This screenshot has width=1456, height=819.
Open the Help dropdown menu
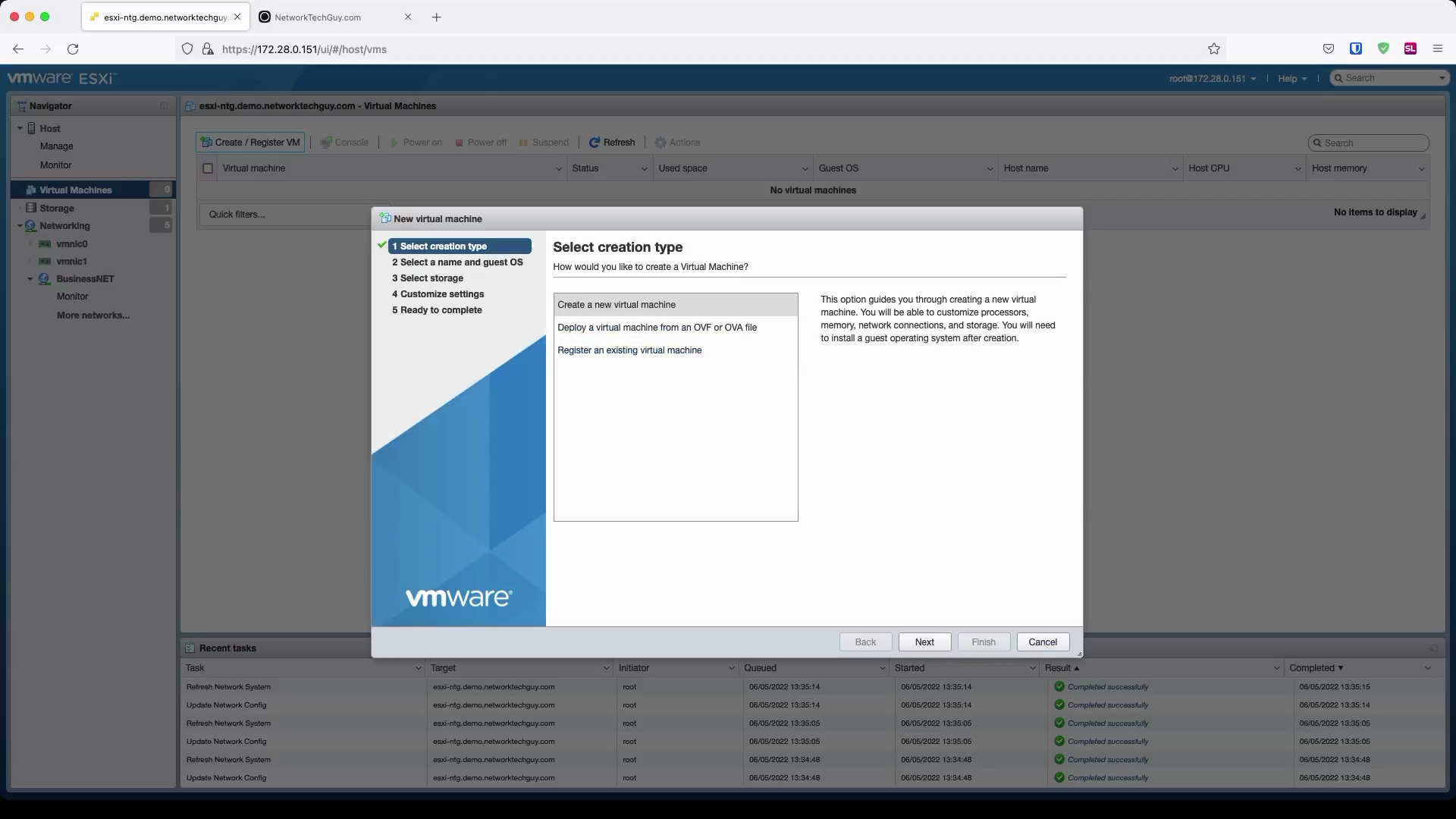click(x=1291, y=78)
